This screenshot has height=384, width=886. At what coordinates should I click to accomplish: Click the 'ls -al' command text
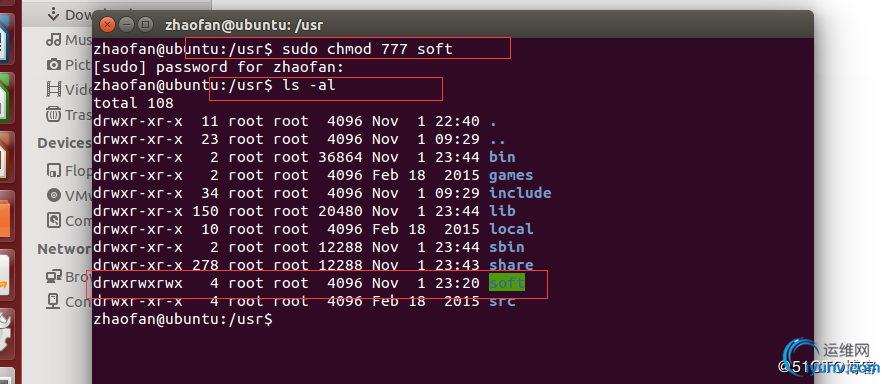click(x=309, y=85)
